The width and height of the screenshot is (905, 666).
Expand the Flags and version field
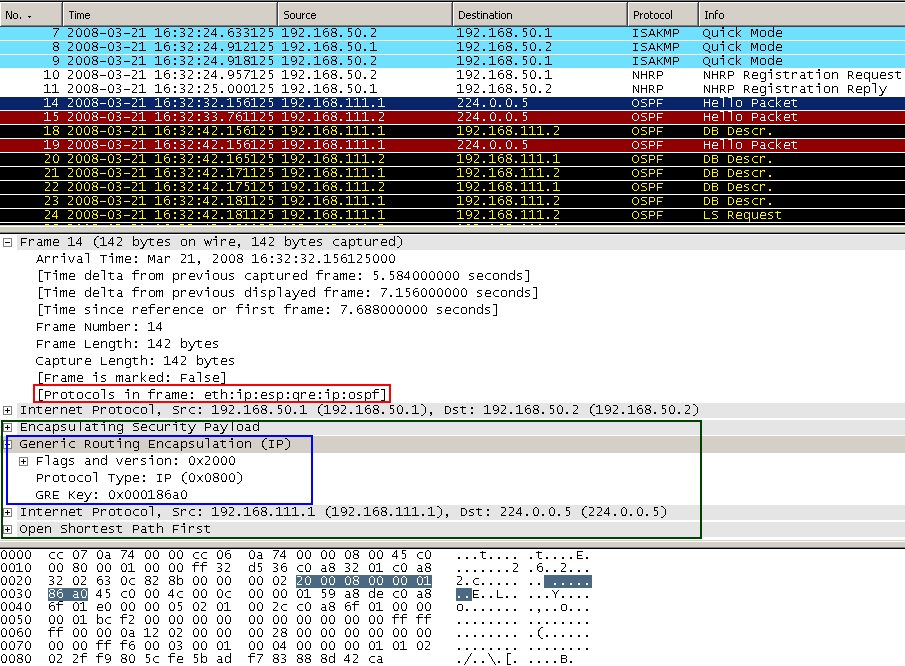[x=24, y=461]
